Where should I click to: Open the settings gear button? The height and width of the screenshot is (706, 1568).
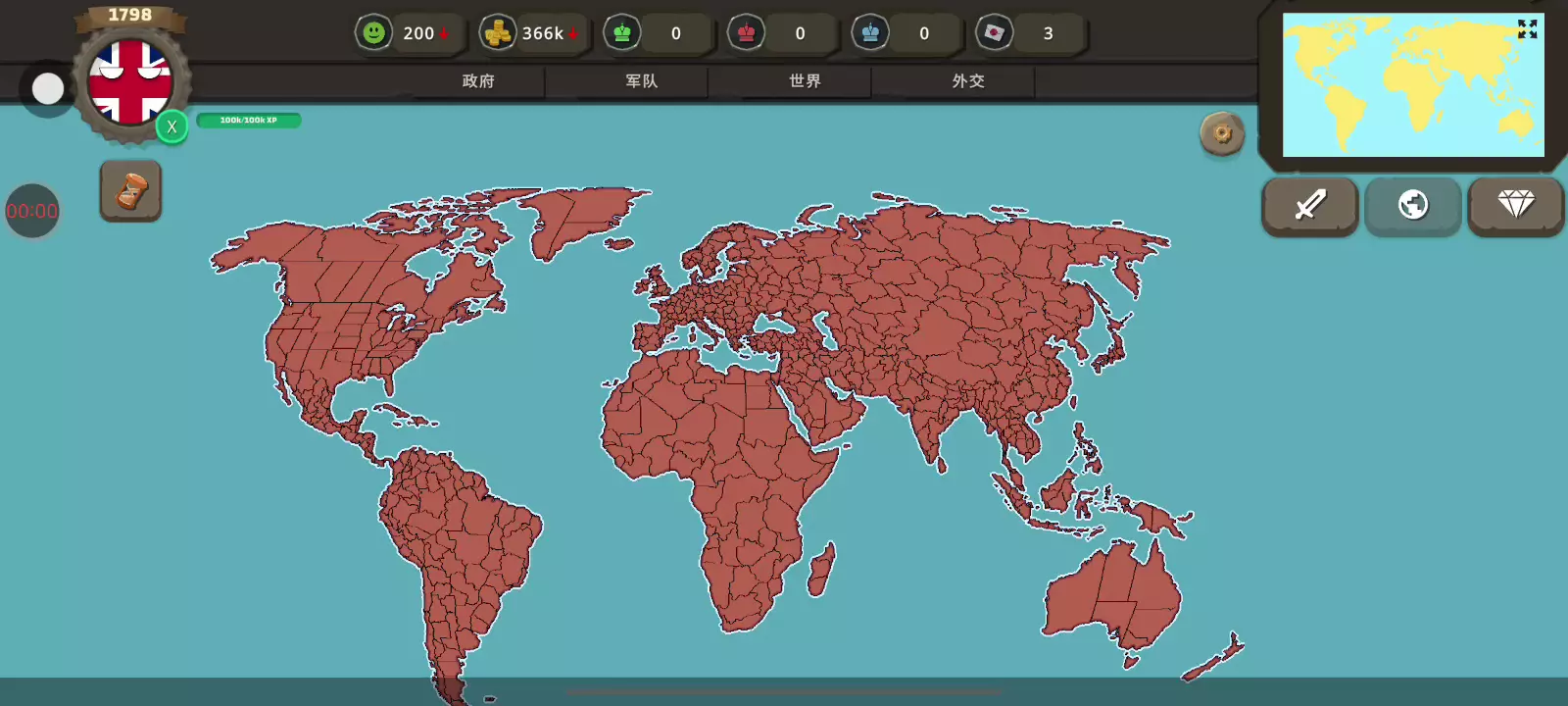[1222, 133]
